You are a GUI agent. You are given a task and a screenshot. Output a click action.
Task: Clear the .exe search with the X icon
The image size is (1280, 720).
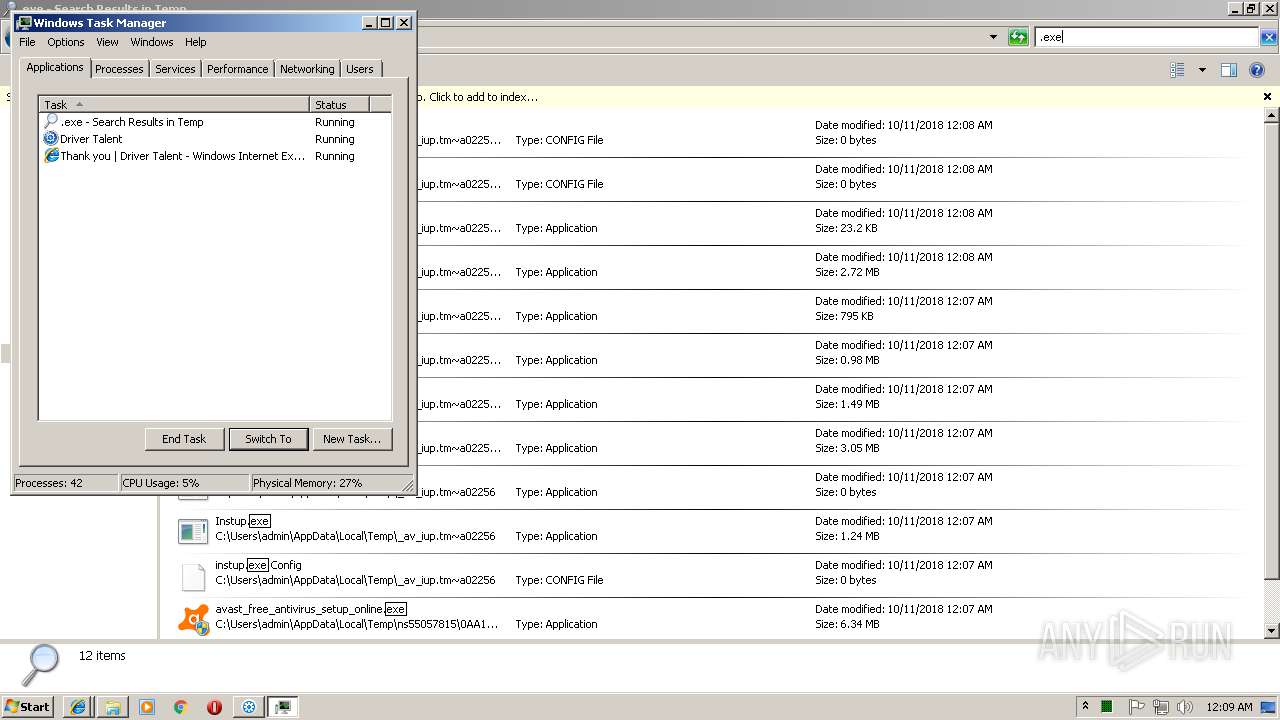[1269, 37]
